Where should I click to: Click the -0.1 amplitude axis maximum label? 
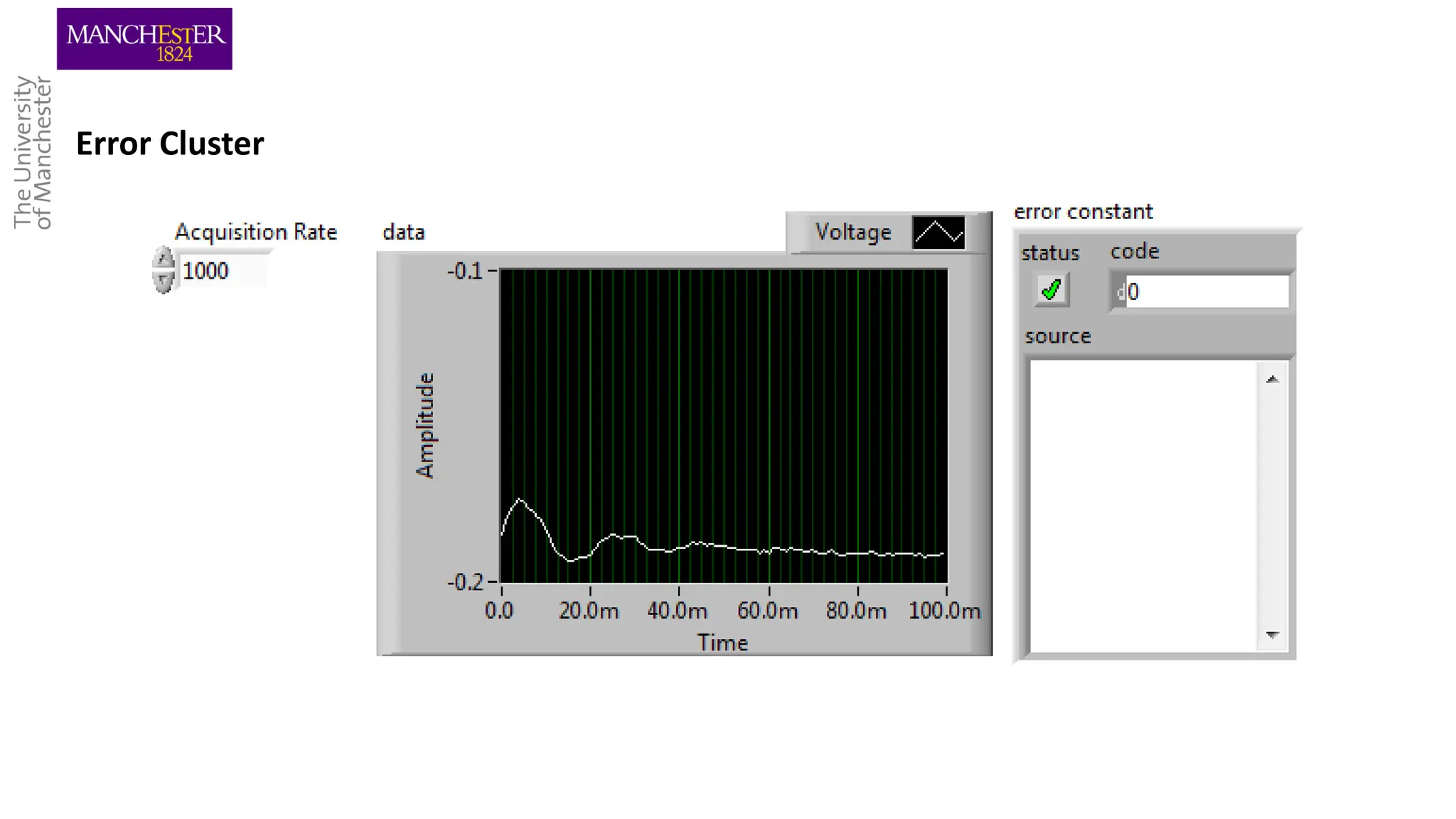pos(465,271)
